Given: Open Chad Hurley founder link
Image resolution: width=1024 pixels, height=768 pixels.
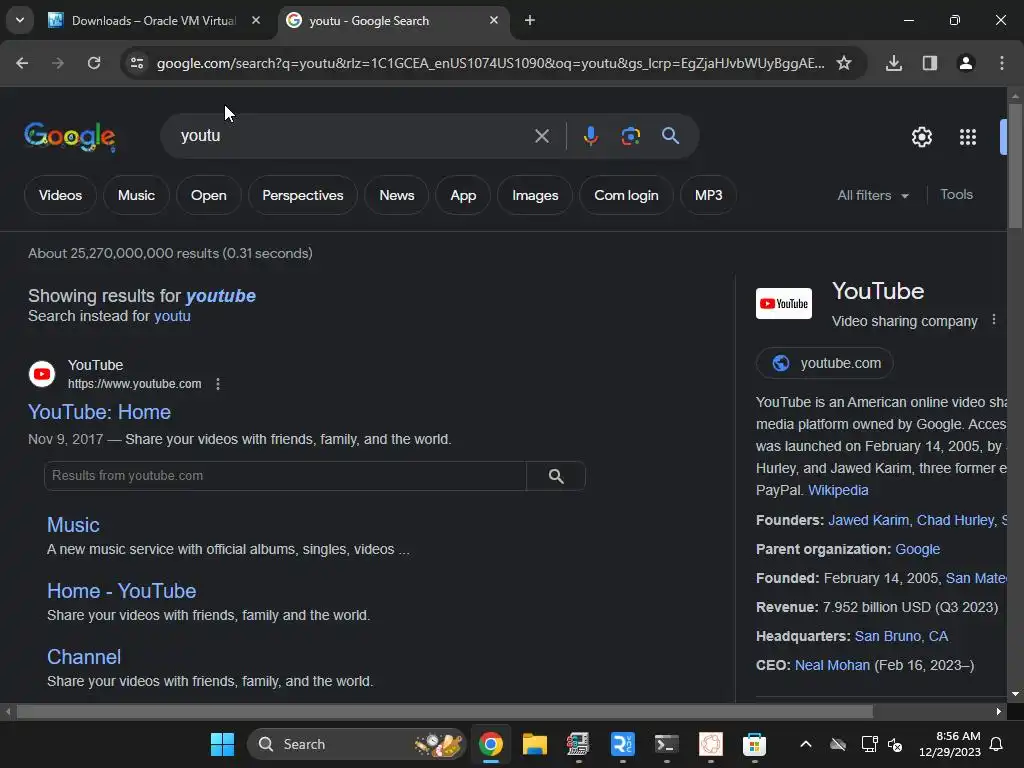Looking at the screenshot, I should [955, 520].
